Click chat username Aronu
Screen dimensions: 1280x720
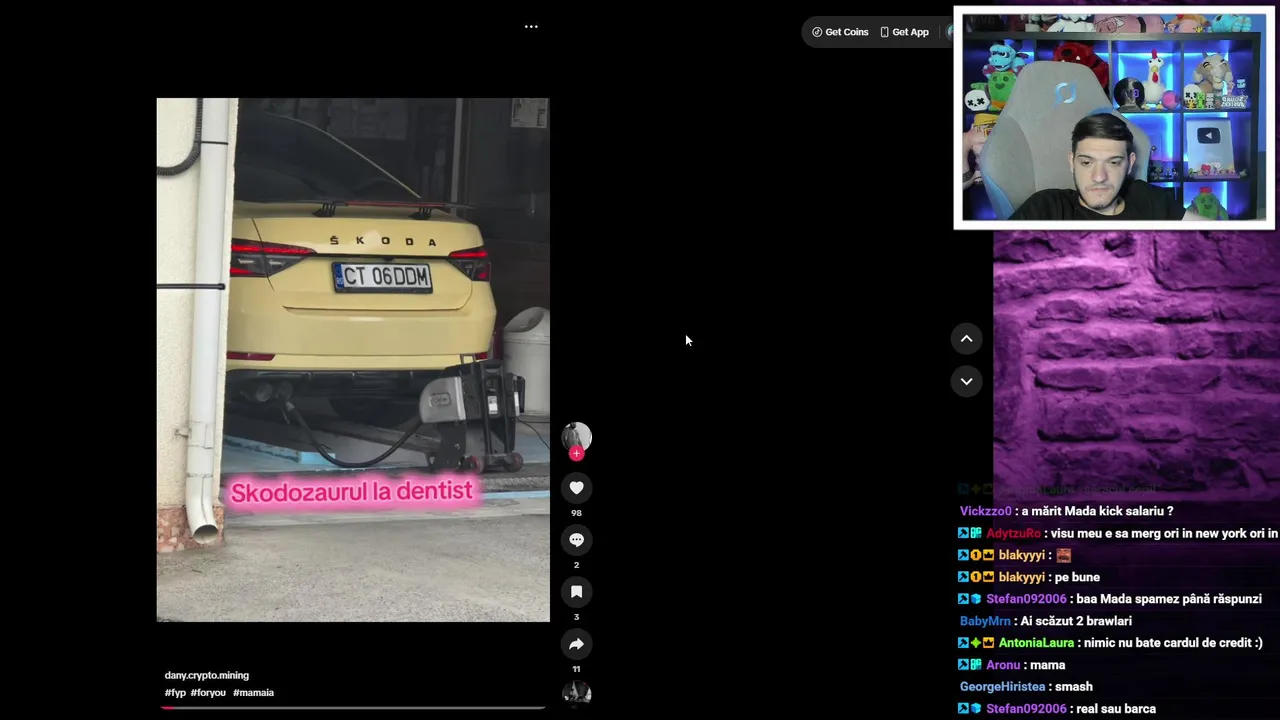coord(1003,665)
